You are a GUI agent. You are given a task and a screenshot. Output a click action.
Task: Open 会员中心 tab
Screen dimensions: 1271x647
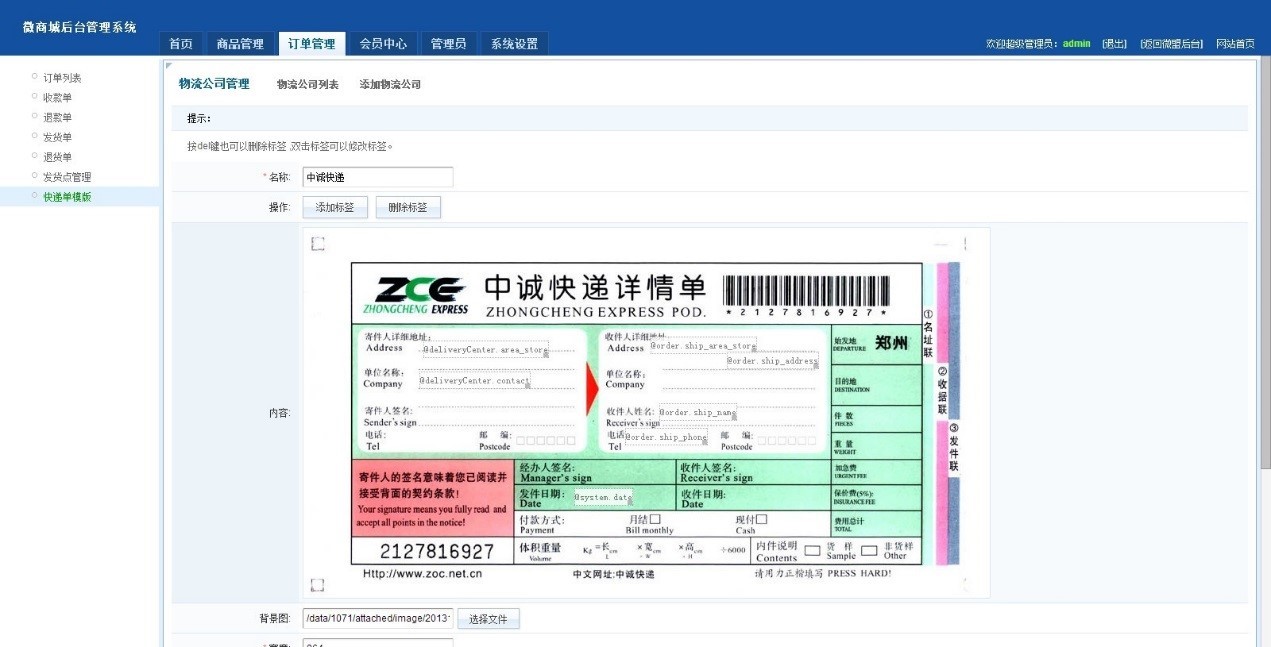click(x=383, y=44)
